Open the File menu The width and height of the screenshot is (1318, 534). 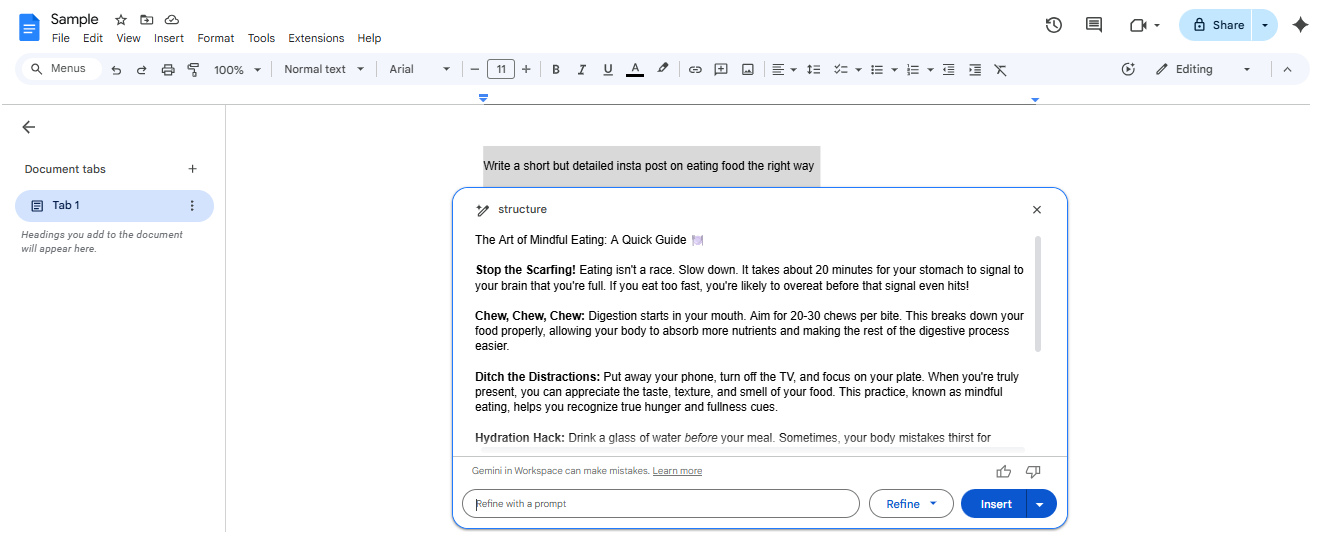click(x=61, y=38)
